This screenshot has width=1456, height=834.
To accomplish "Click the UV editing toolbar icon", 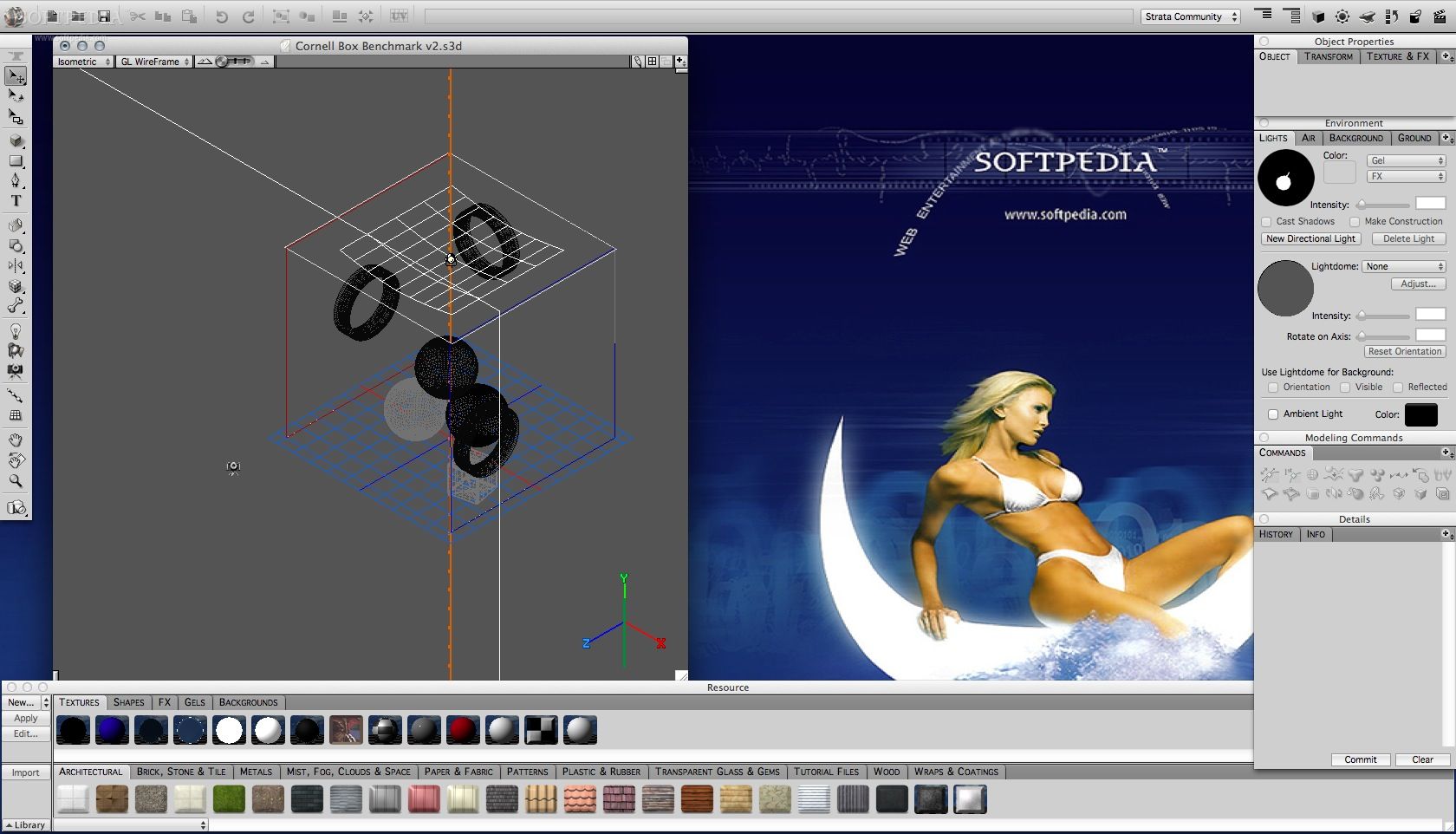I will 399,16.
